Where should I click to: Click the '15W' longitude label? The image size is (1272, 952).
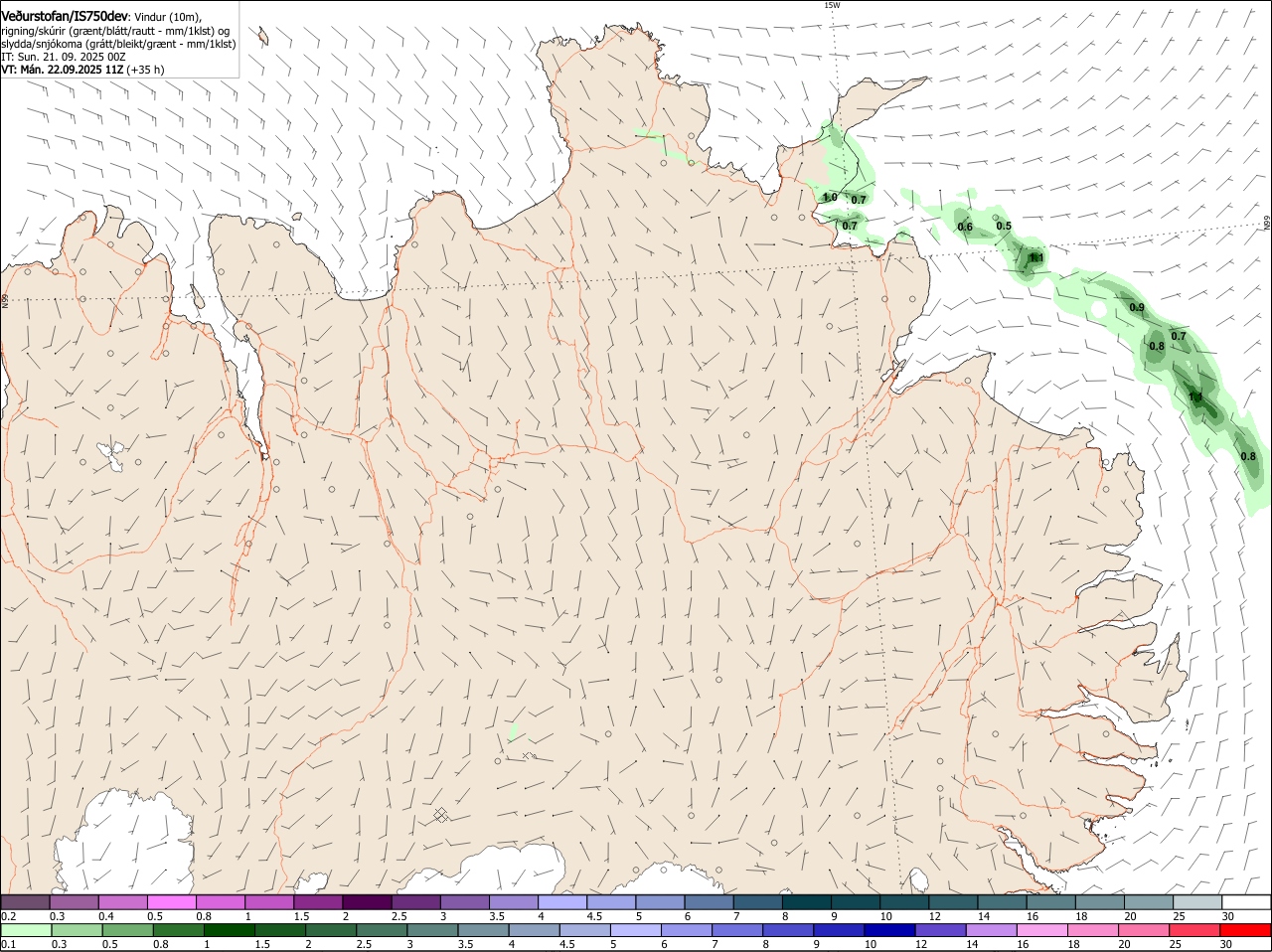pyautogui.click(x=832, y=5)
